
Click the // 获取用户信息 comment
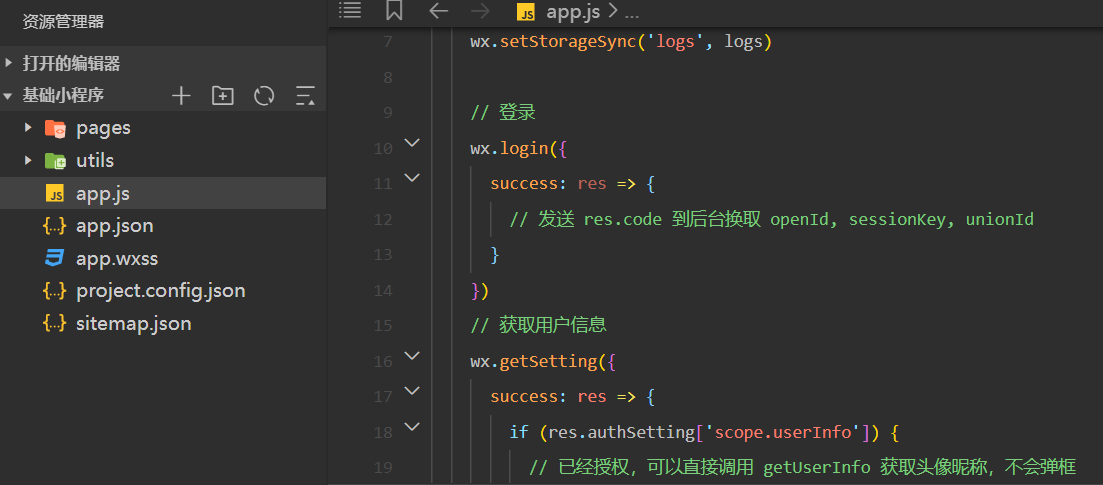click(539, 326)
